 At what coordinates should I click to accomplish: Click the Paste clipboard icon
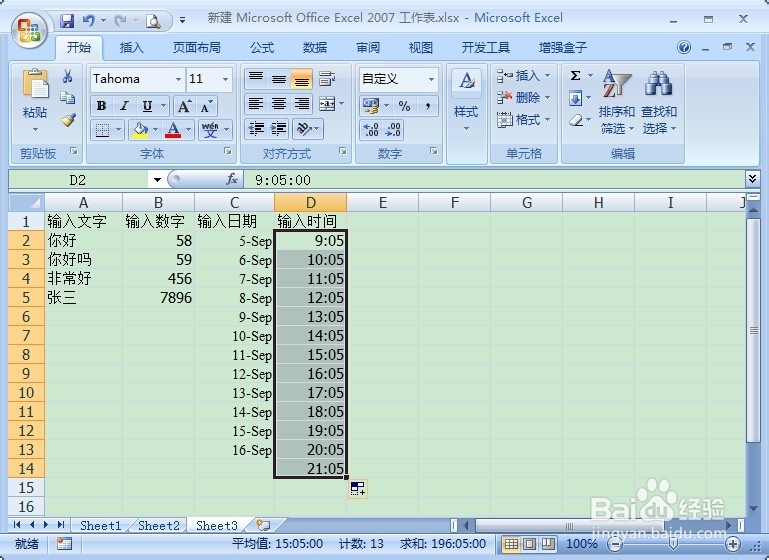35,84
